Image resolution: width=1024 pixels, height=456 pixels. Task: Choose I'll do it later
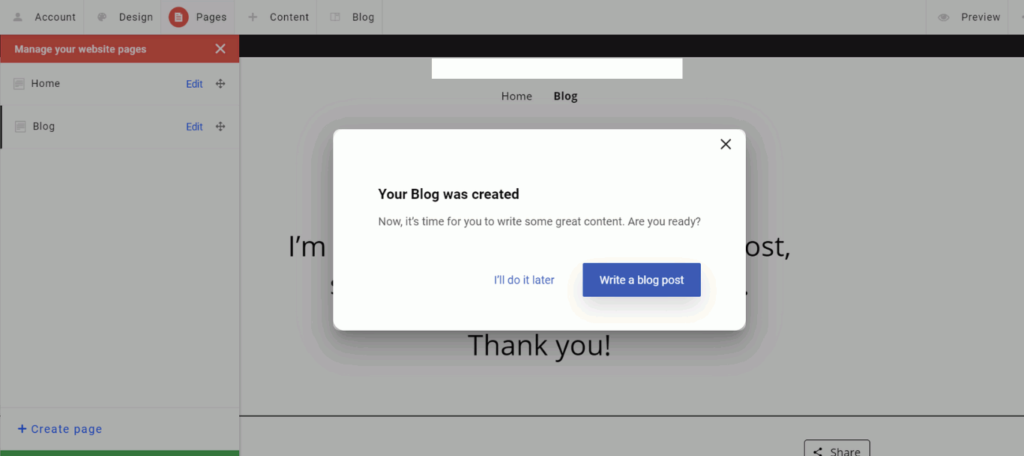(524, 280)
